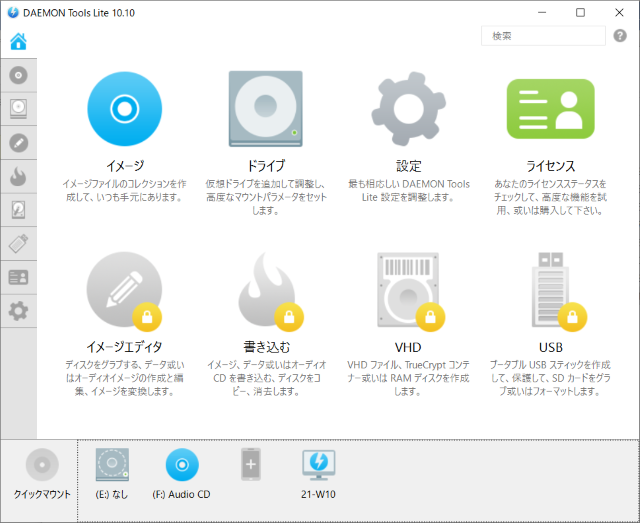The width and height of the screenshot is (640, 523).
Task: Select the (F:) Audio CD drive
Action: [x=182, y=465]
